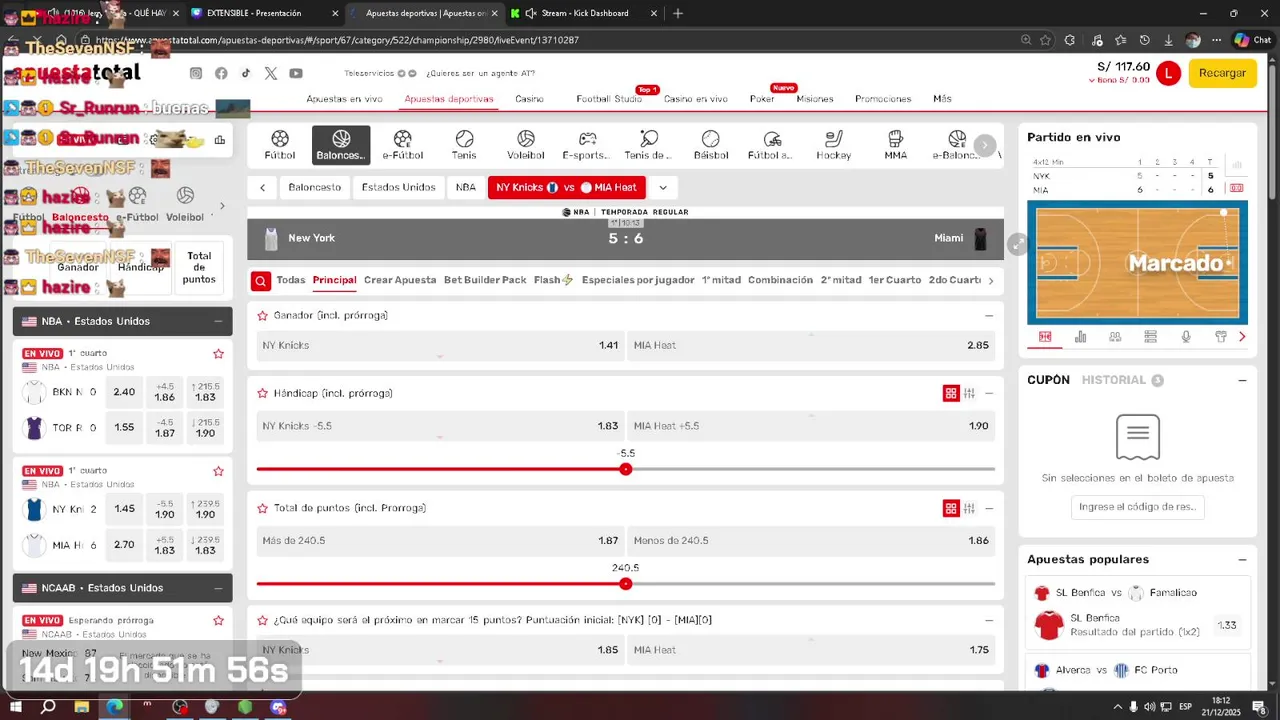The image size is (1280, 720).
Task: Favorite New Mexico NCAAB match star
Action: click(218, 621)
